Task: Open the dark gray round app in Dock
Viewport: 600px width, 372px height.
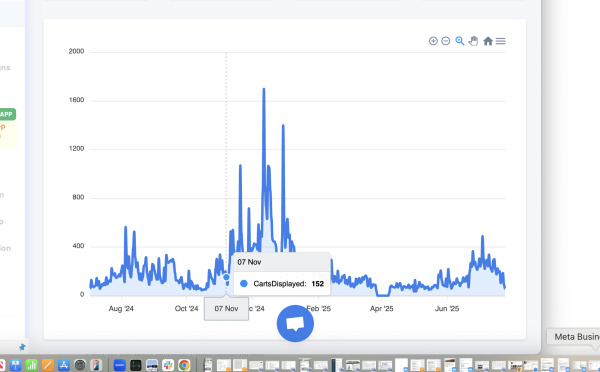Action: [x=80, y=365]
